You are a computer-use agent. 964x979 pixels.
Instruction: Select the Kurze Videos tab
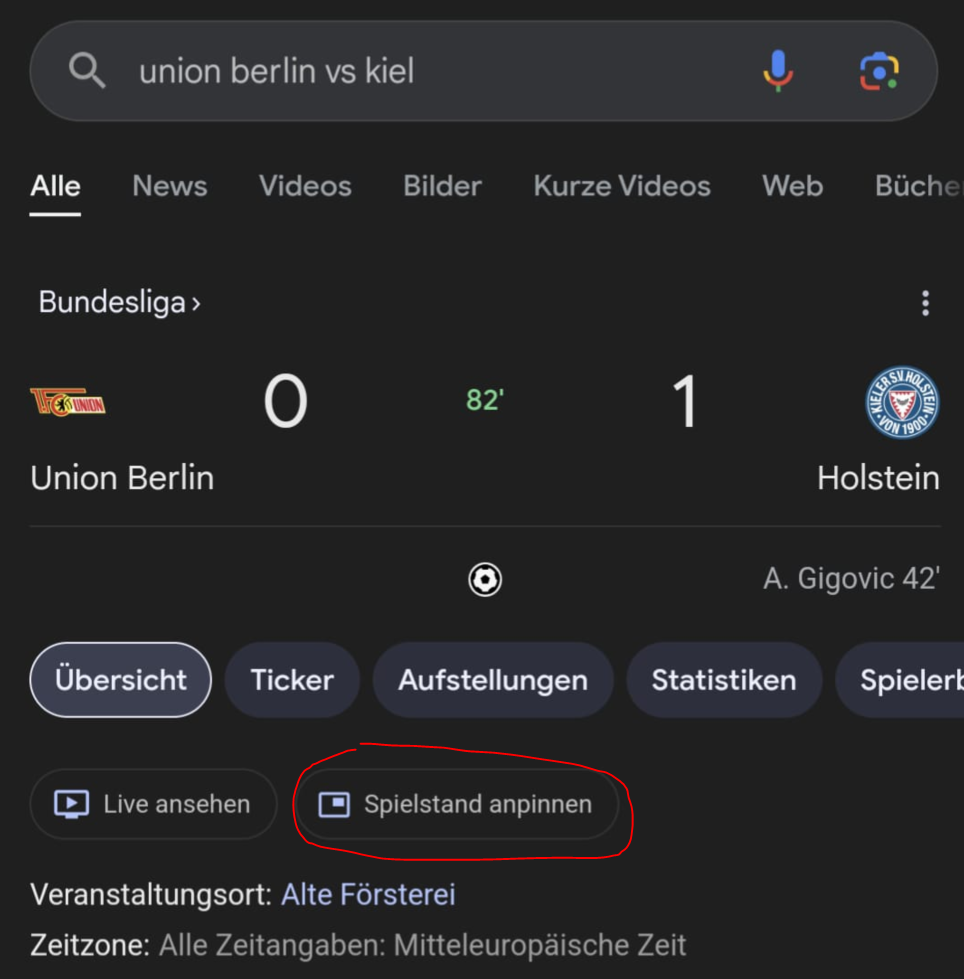pos(622,186)
